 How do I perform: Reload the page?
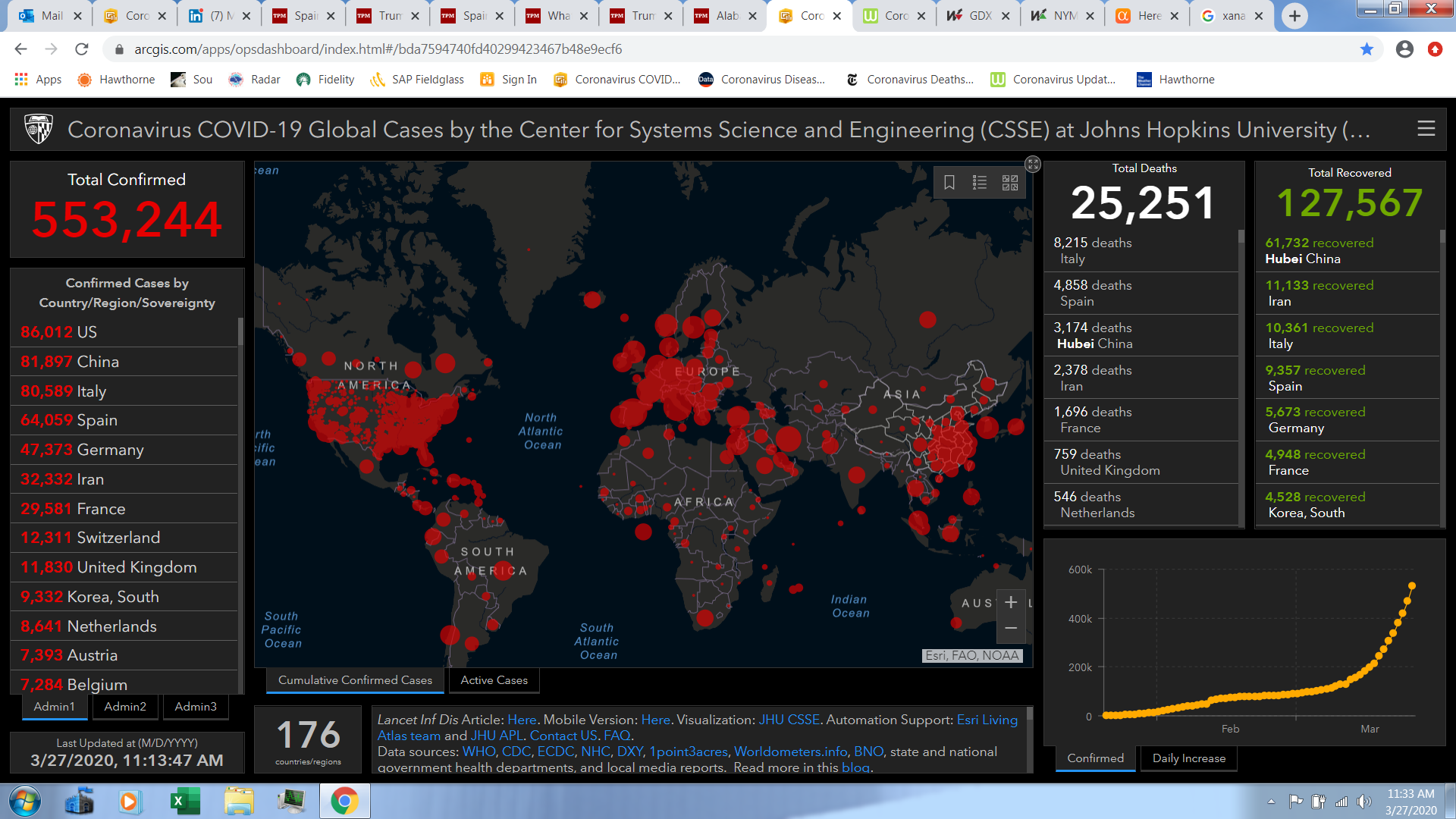82,49
